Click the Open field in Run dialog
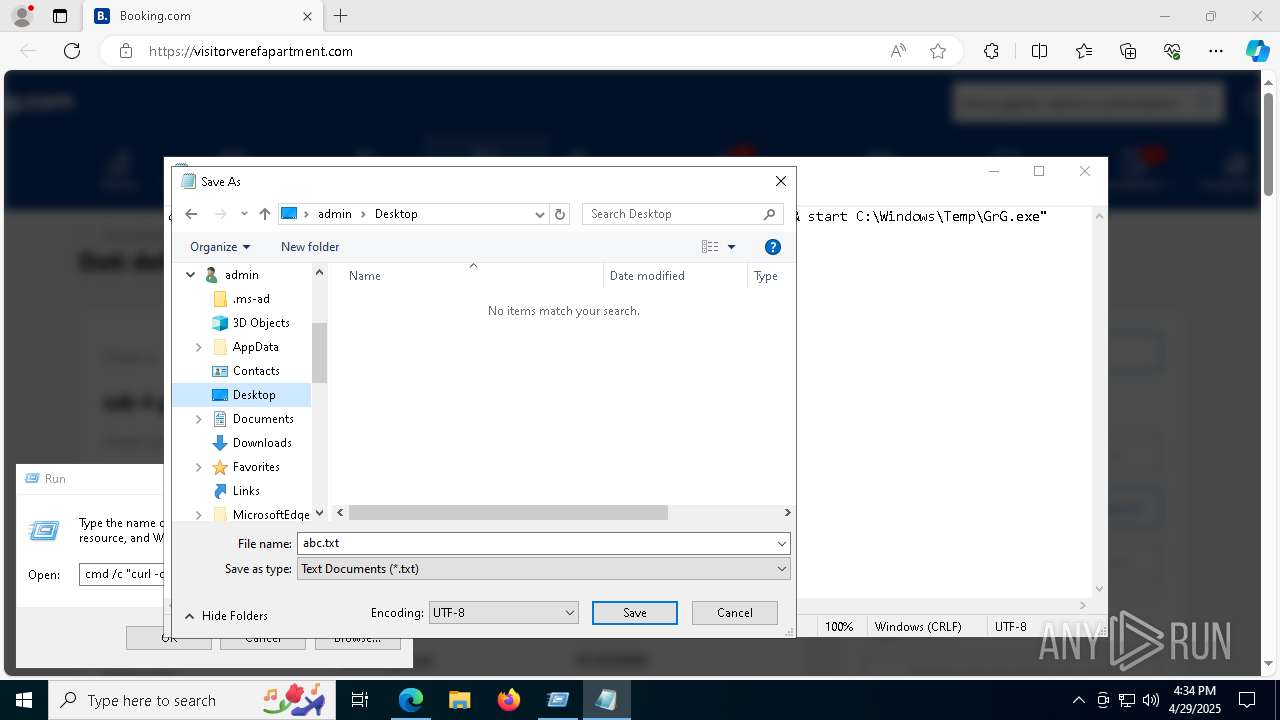Image resolution: width=1280 pixels, height=720 pixels. coord(121,574)
